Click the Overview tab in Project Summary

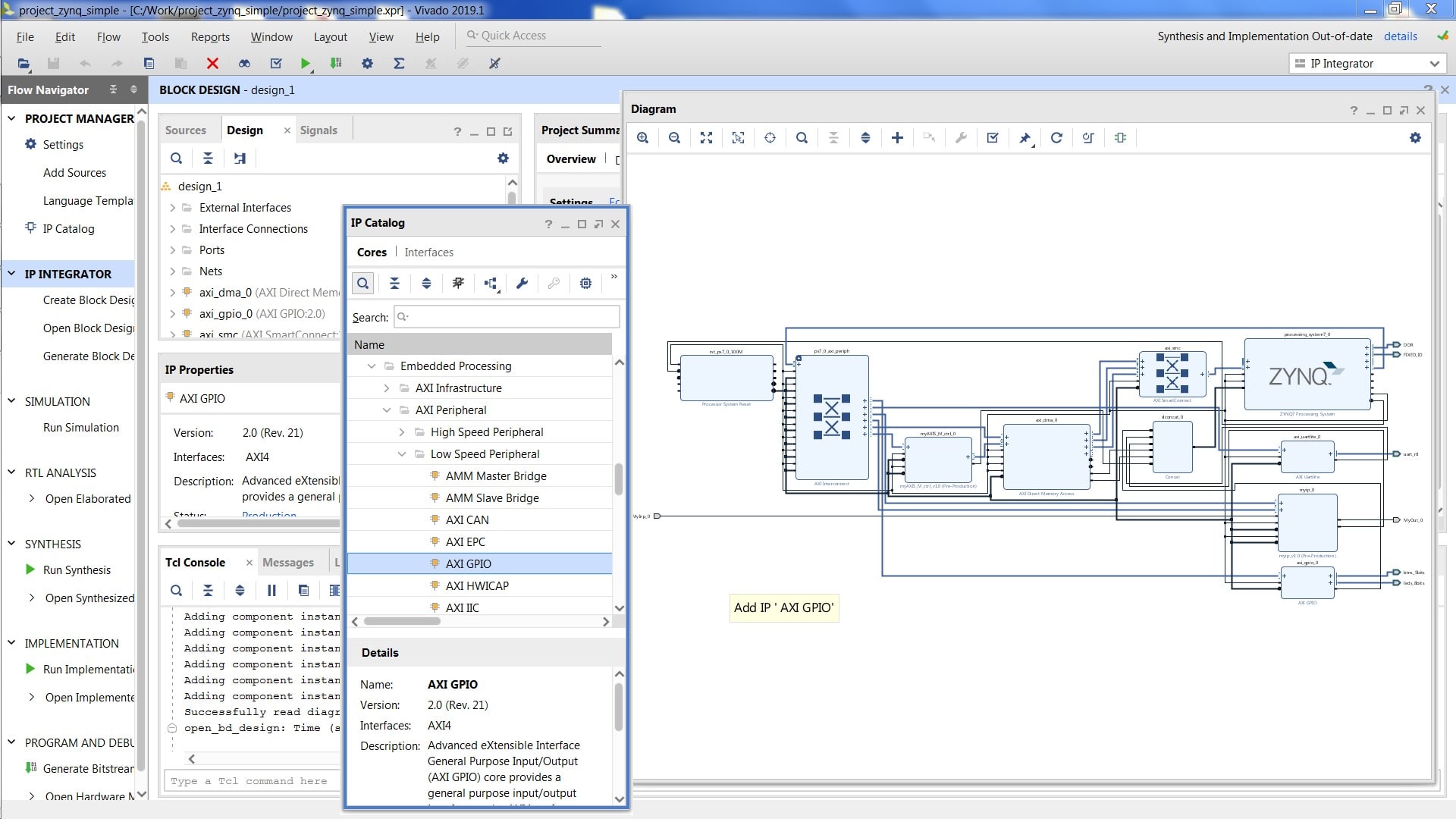[571, 159]
